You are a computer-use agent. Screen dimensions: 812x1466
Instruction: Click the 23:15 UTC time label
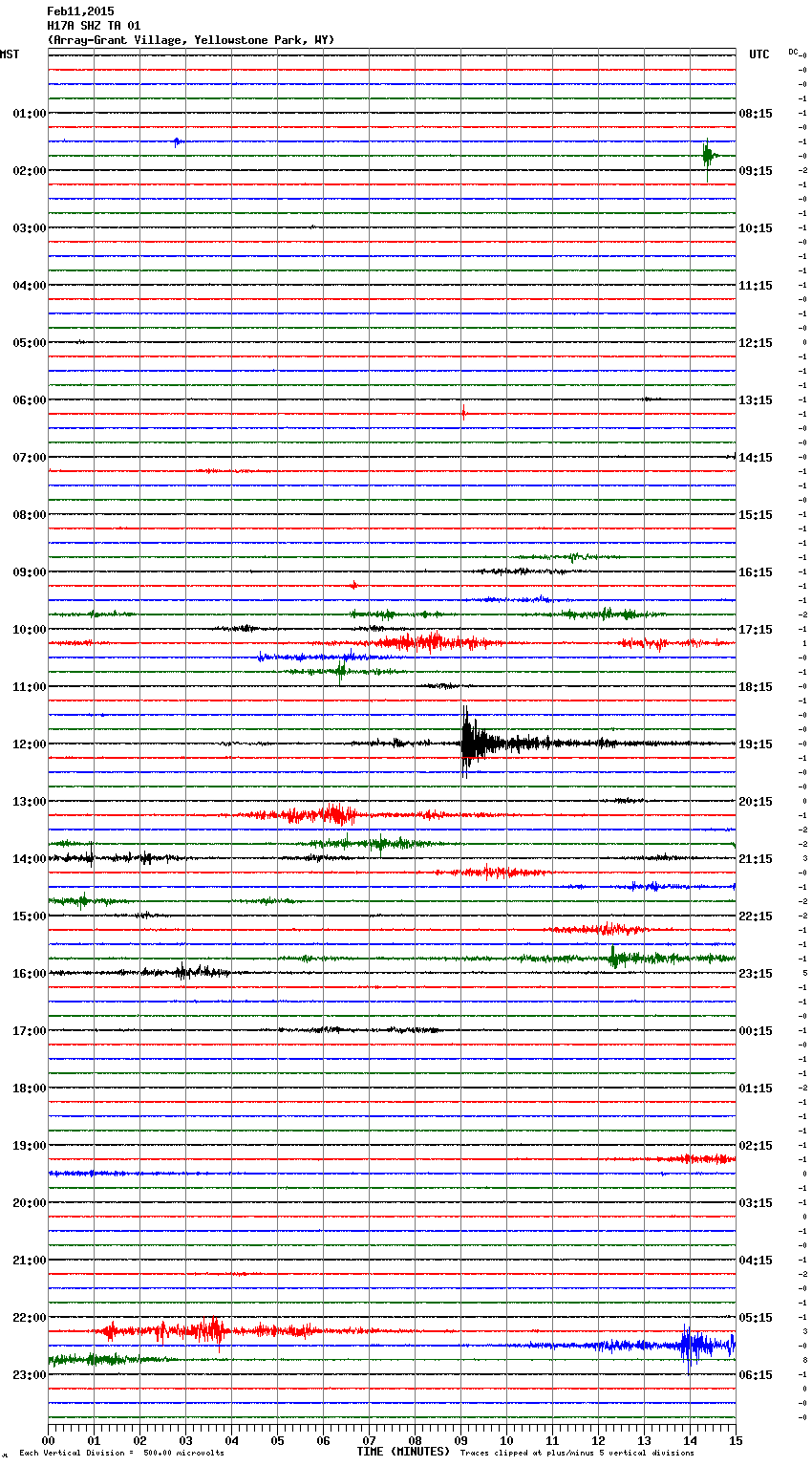756,974
